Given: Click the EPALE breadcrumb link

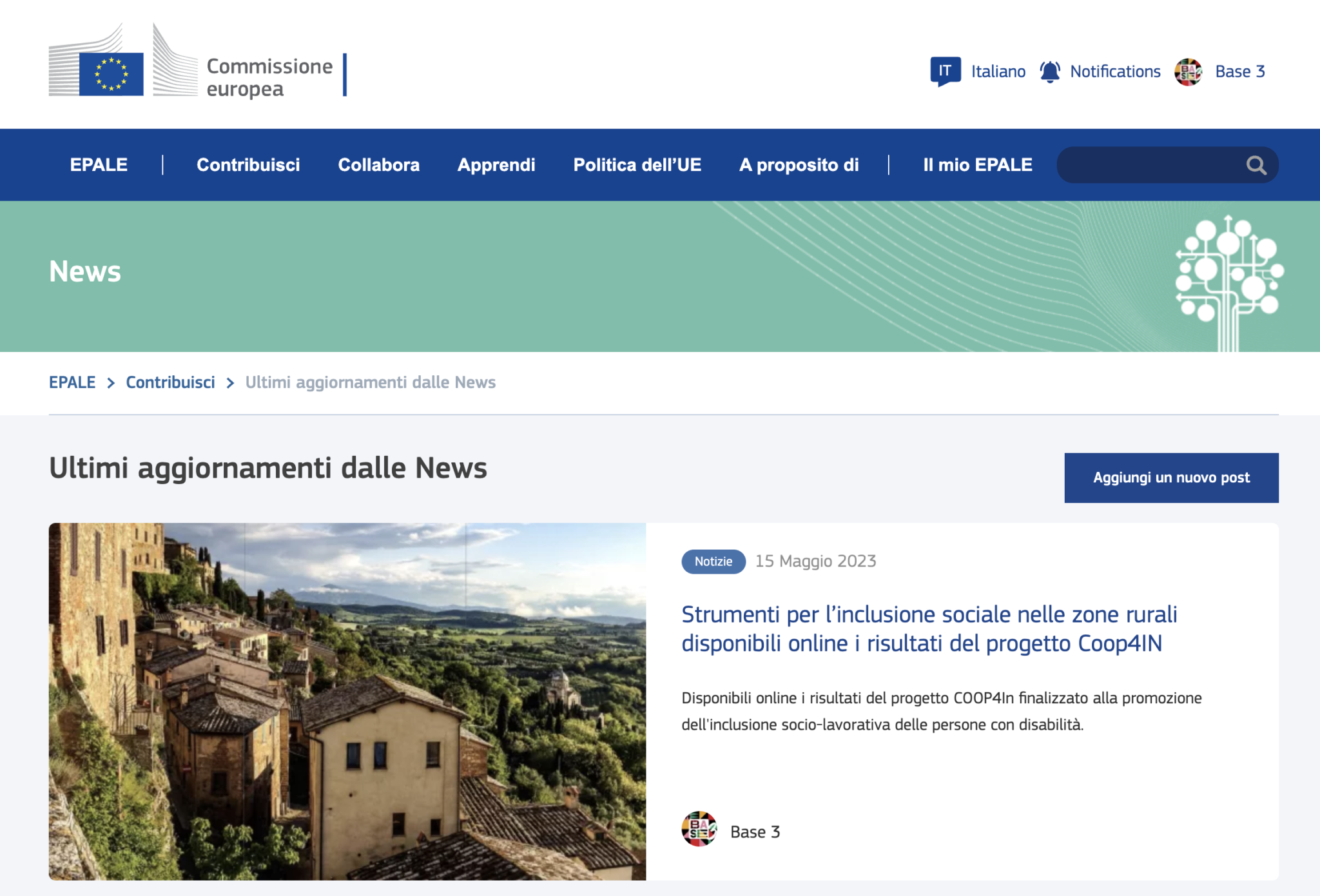Looking at the screenshot, I should coord(72,382).
